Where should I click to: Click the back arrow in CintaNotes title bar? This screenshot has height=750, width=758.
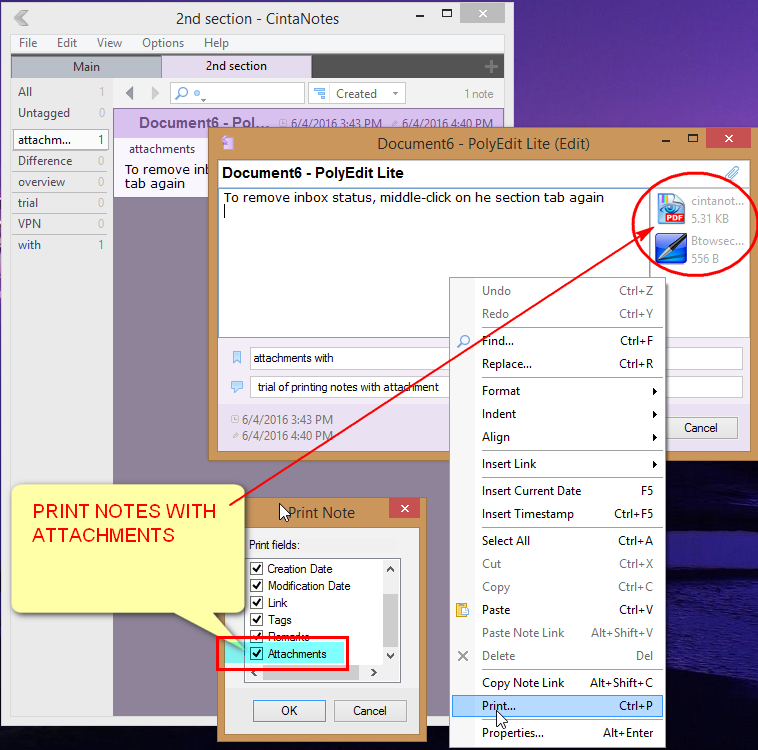click(21, 18)
